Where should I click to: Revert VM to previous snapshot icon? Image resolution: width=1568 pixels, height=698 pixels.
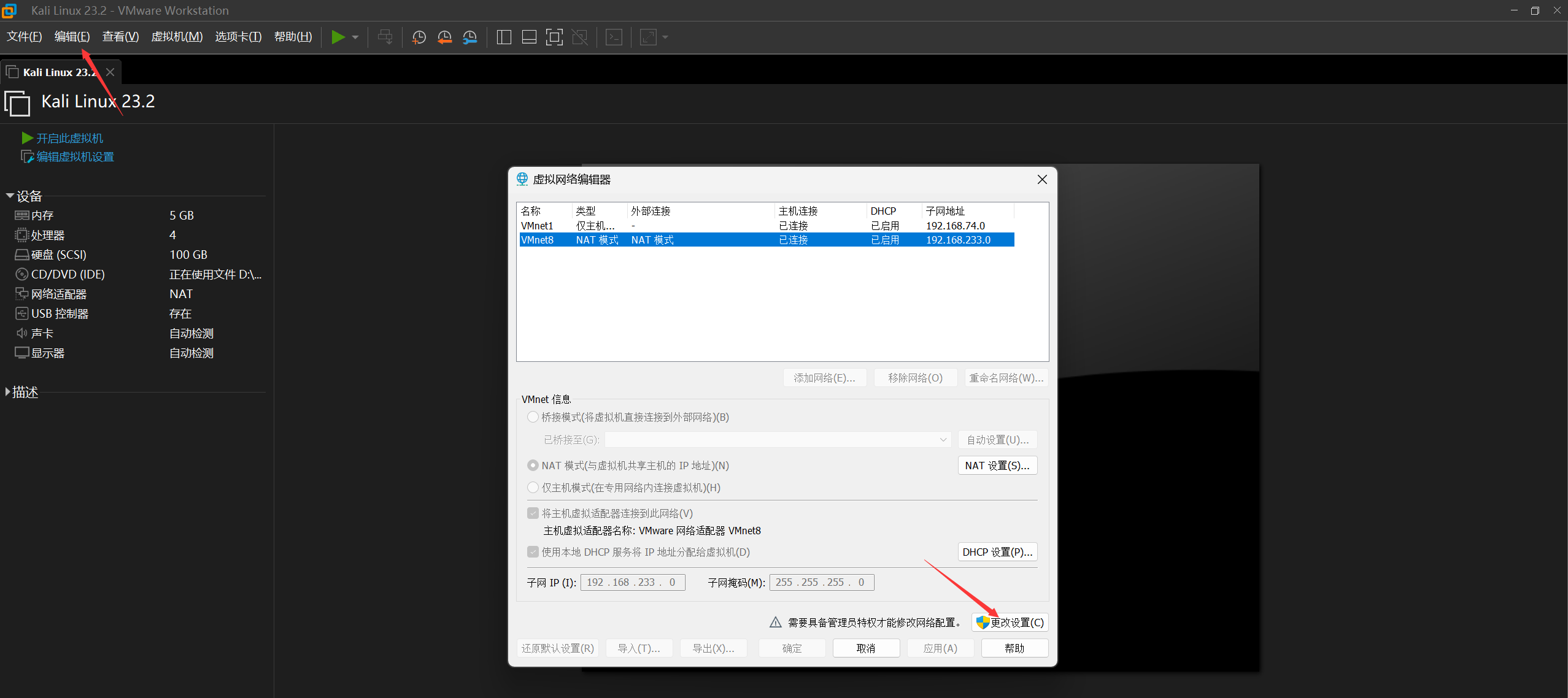click(x=444, y=37)
